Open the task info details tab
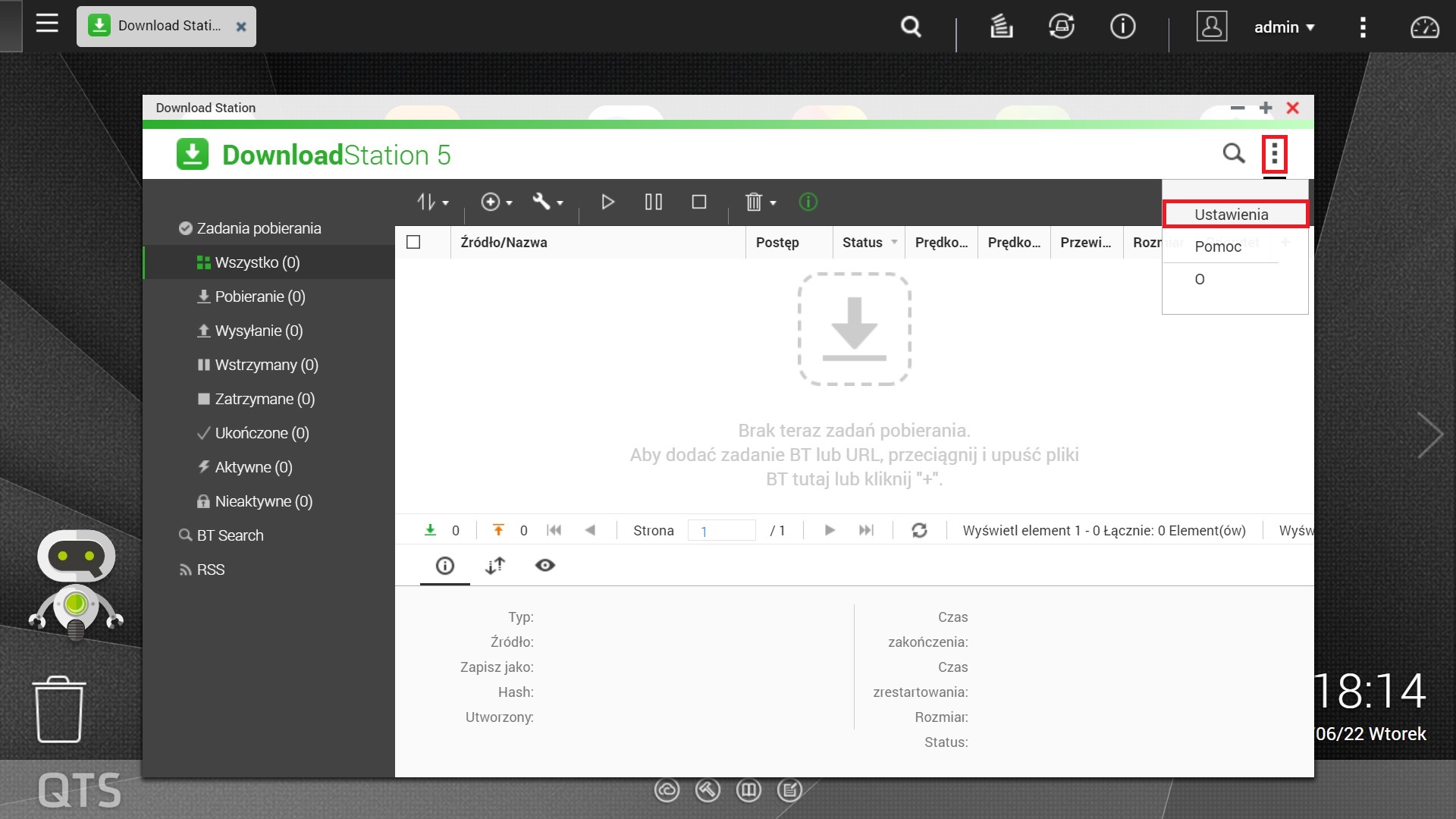This screenshot has height=819, width=1456. pyautogui.click(x=445, y=566)
